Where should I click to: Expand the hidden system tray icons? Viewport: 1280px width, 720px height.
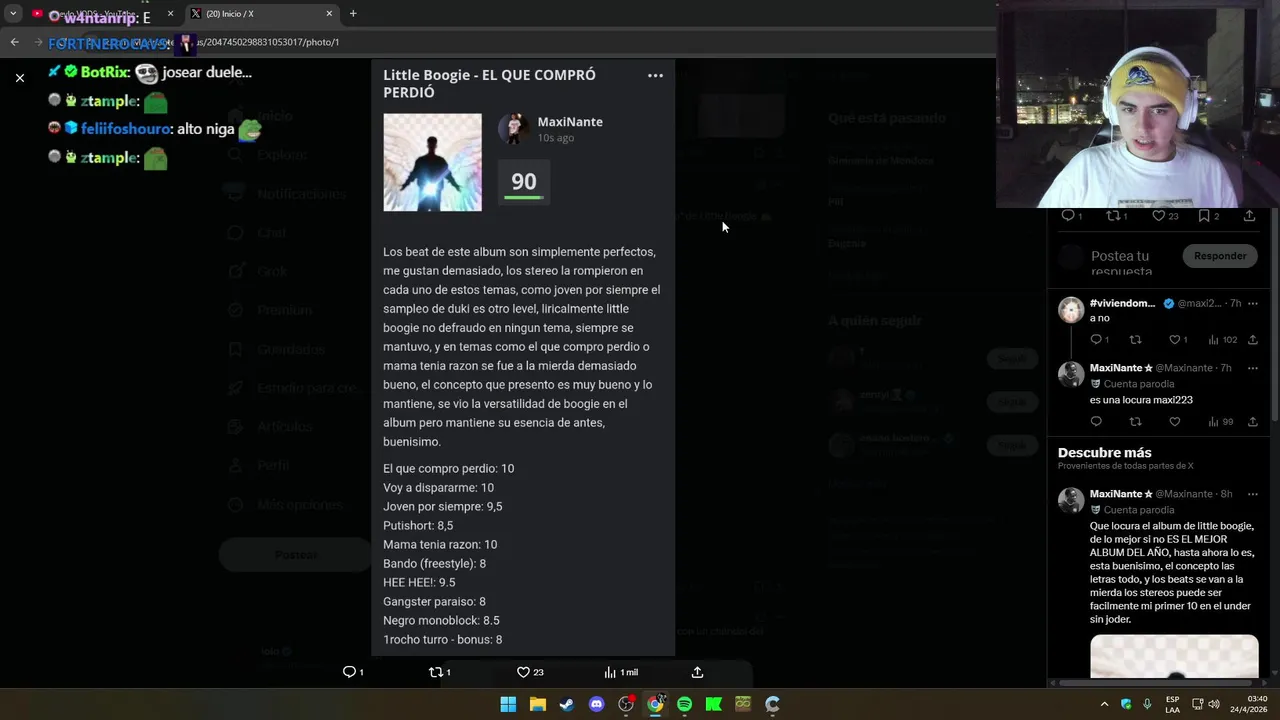click(x=1104, y=704)
